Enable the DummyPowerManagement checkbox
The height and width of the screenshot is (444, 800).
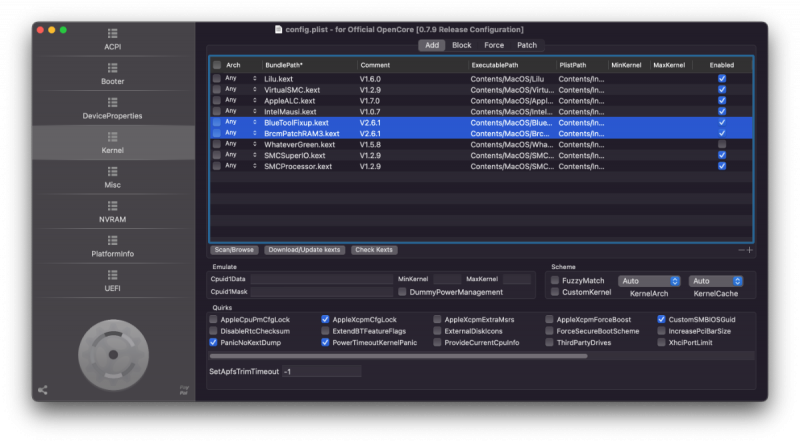tap(402, 292)
